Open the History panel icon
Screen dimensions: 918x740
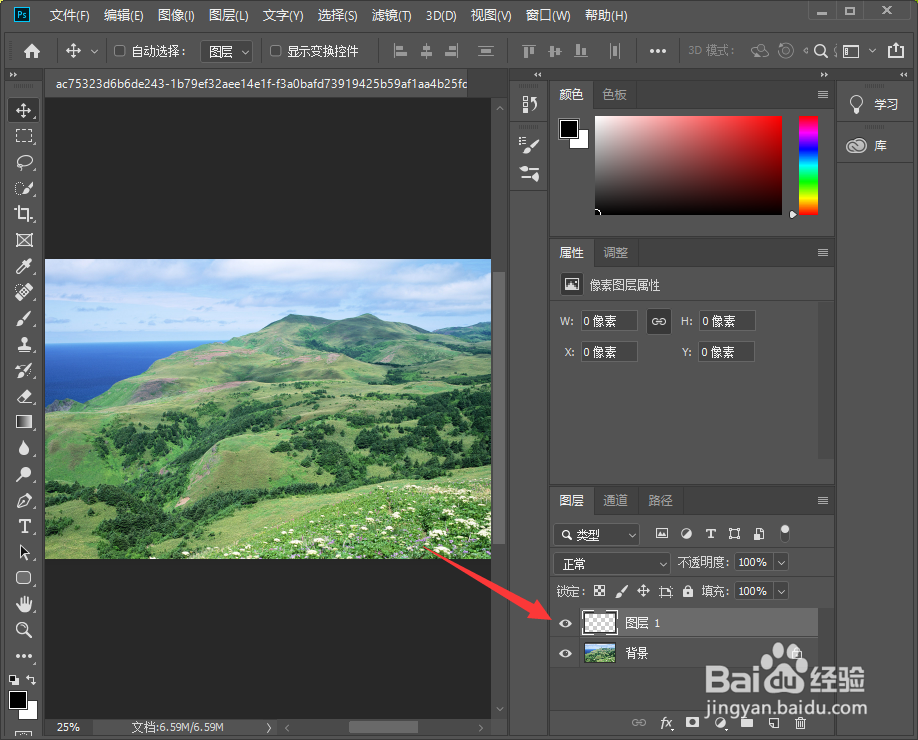(x=529, y=104)
